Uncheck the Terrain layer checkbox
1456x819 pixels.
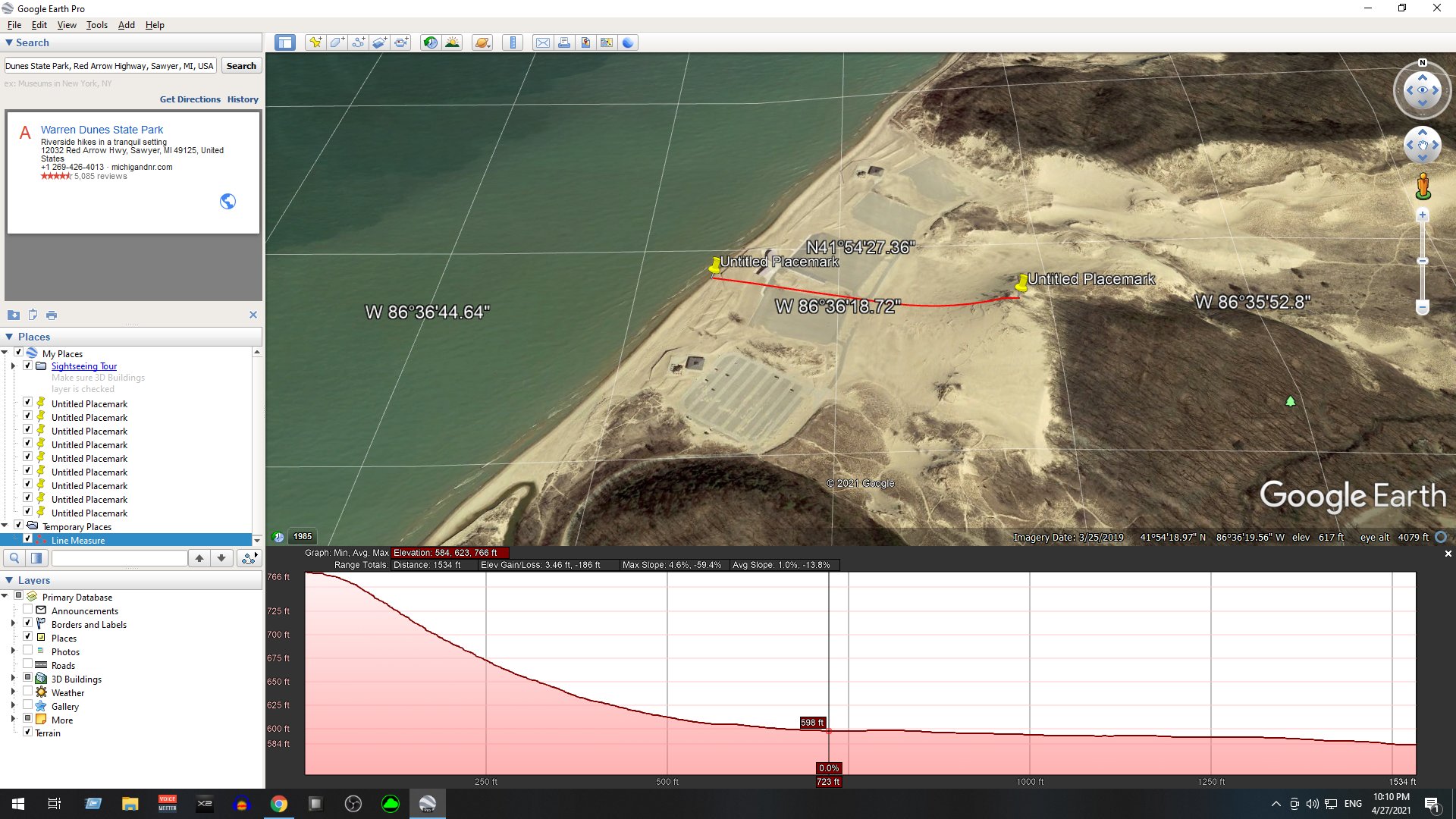(x=28, y=732)
